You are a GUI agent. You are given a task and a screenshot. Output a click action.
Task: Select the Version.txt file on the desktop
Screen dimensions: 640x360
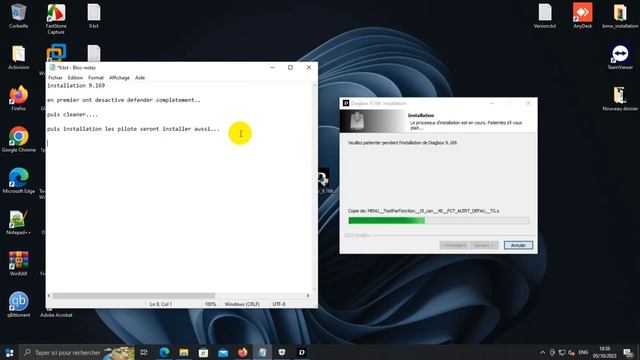pos(544,16)
